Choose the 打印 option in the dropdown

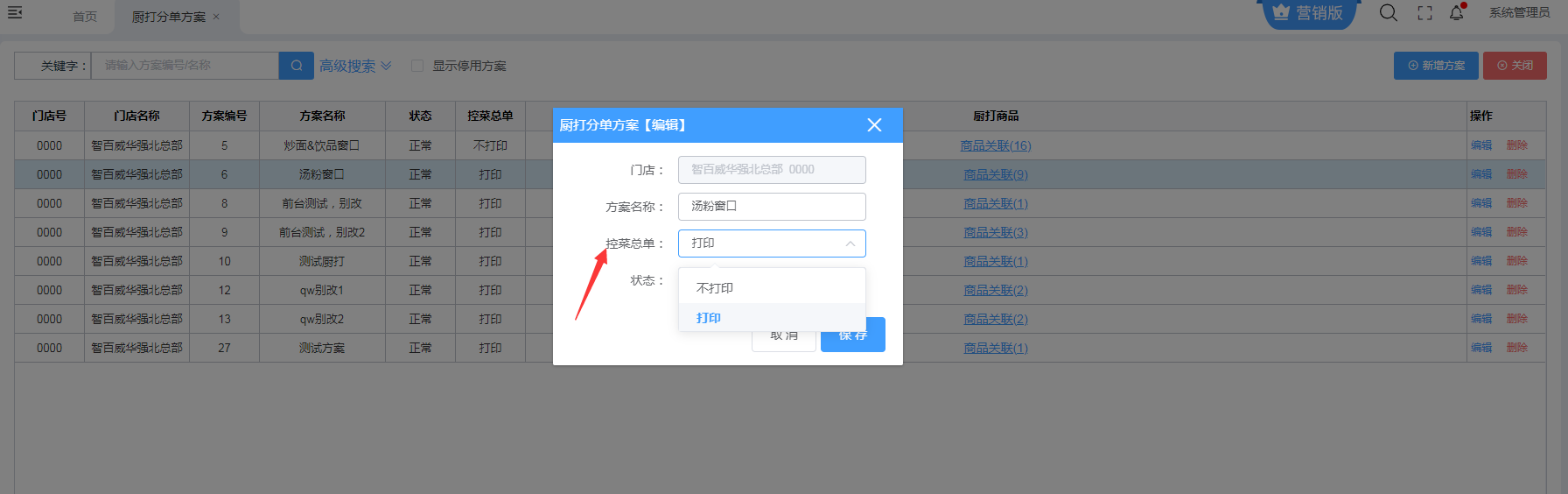click(709, 318)
